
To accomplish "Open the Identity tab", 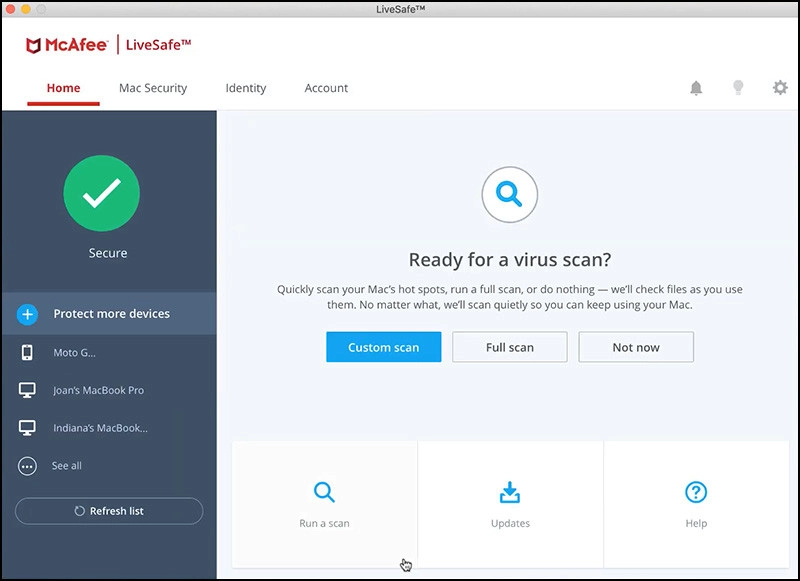I will point(246,88).
